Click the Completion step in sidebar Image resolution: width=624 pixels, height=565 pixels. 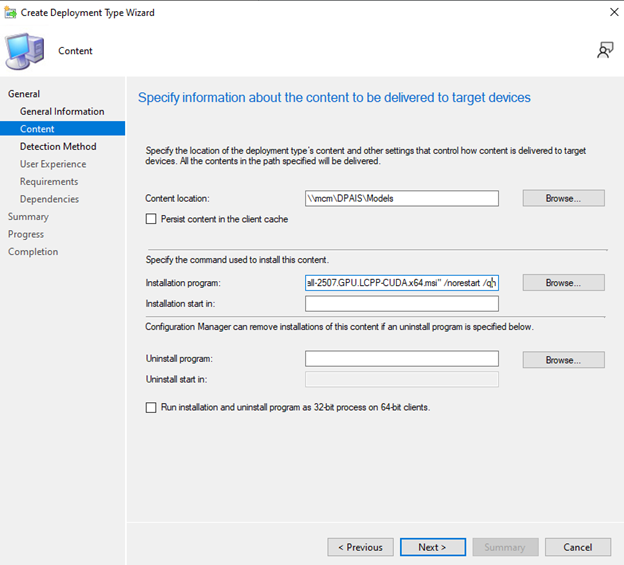(x=33, y=252)
